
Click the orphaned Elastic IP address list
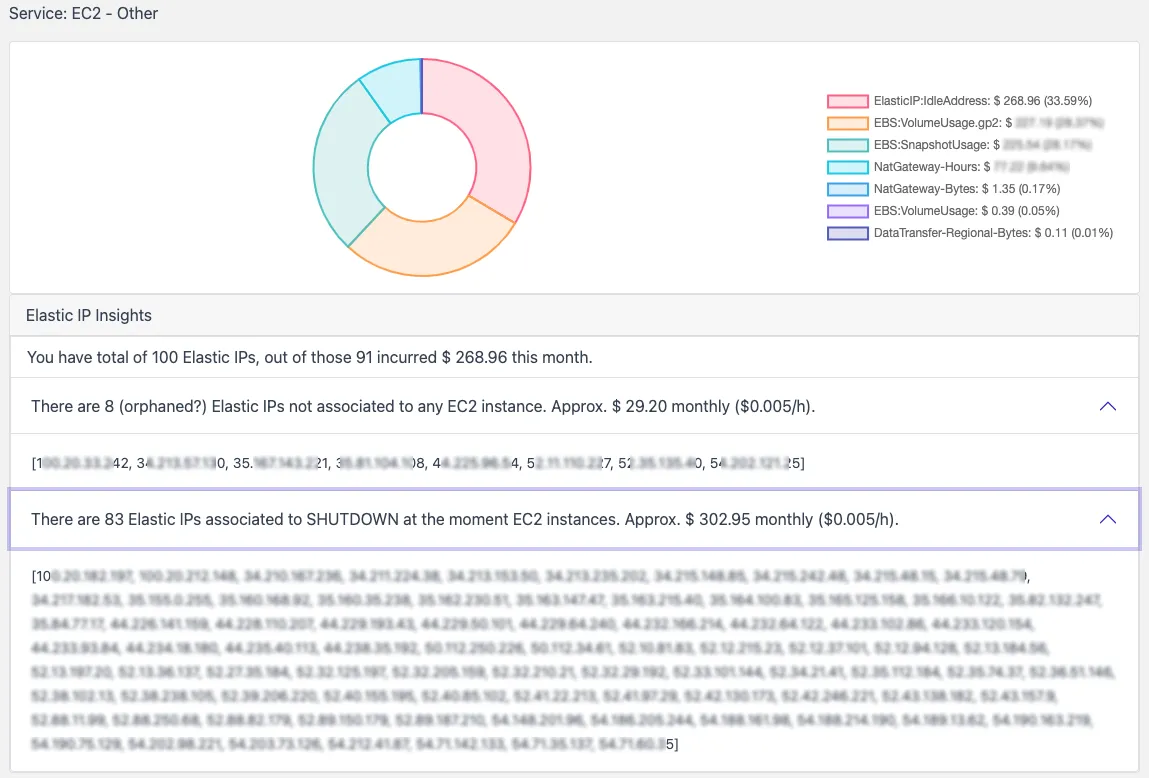pyautogui.click(x=418, y=463)
